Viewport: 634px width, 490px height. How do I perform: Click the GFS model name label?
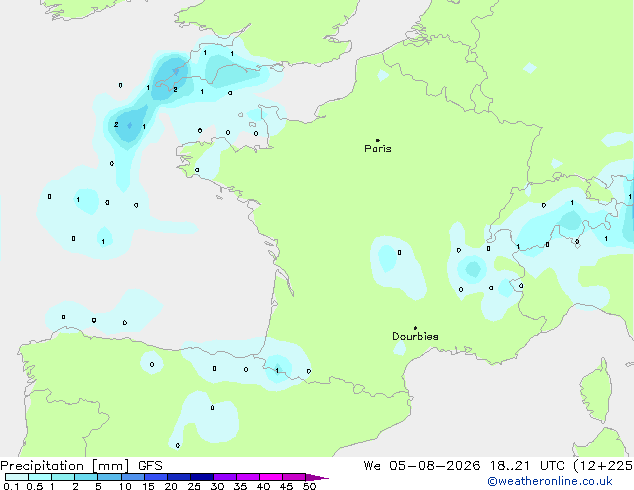click(x=150, y=466)
